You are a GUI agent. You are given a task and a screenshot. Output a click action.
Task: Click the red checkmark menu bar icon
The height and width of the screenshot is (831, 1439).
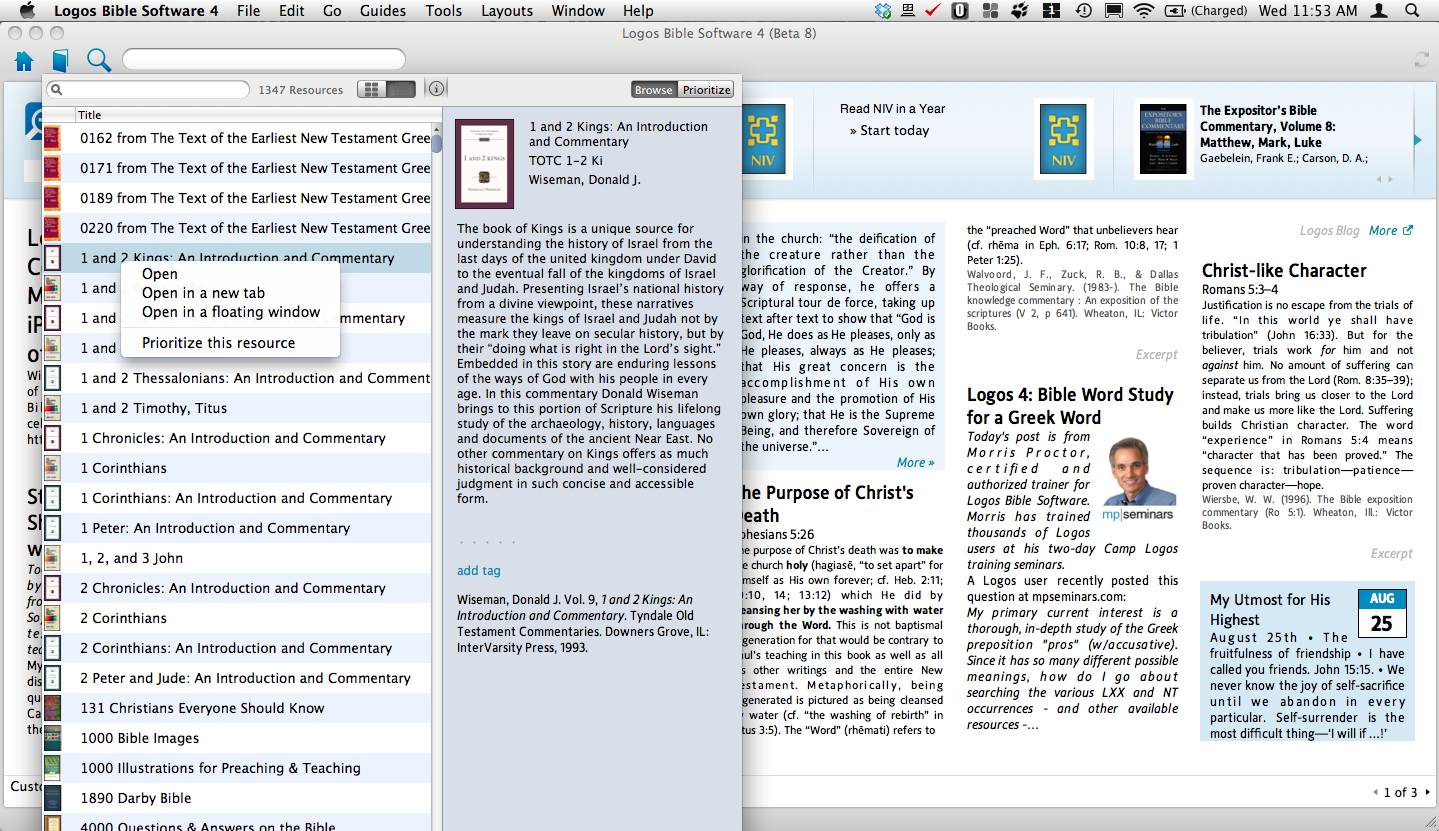tap(934, 11)
